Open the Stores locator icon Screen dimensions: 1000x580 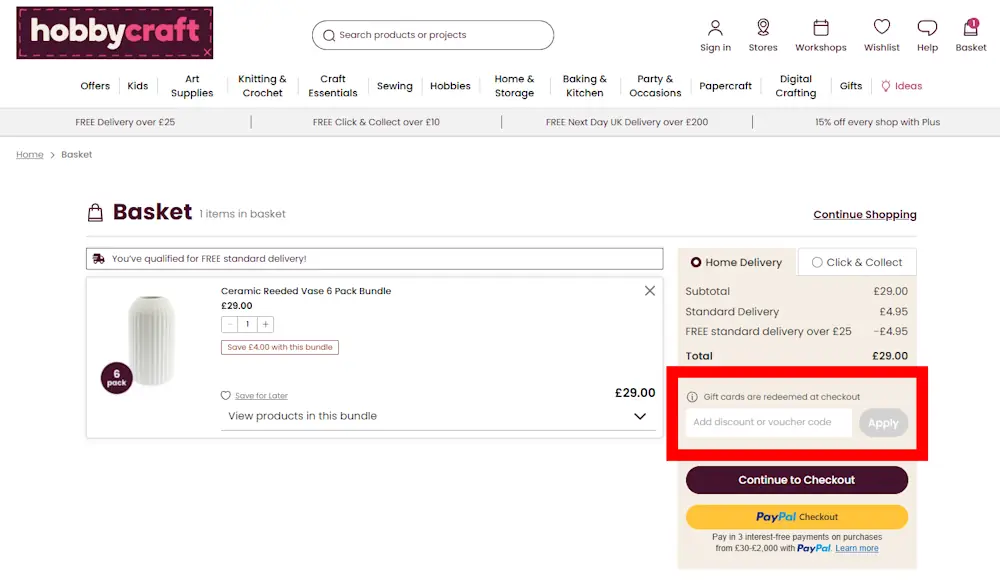763,29
